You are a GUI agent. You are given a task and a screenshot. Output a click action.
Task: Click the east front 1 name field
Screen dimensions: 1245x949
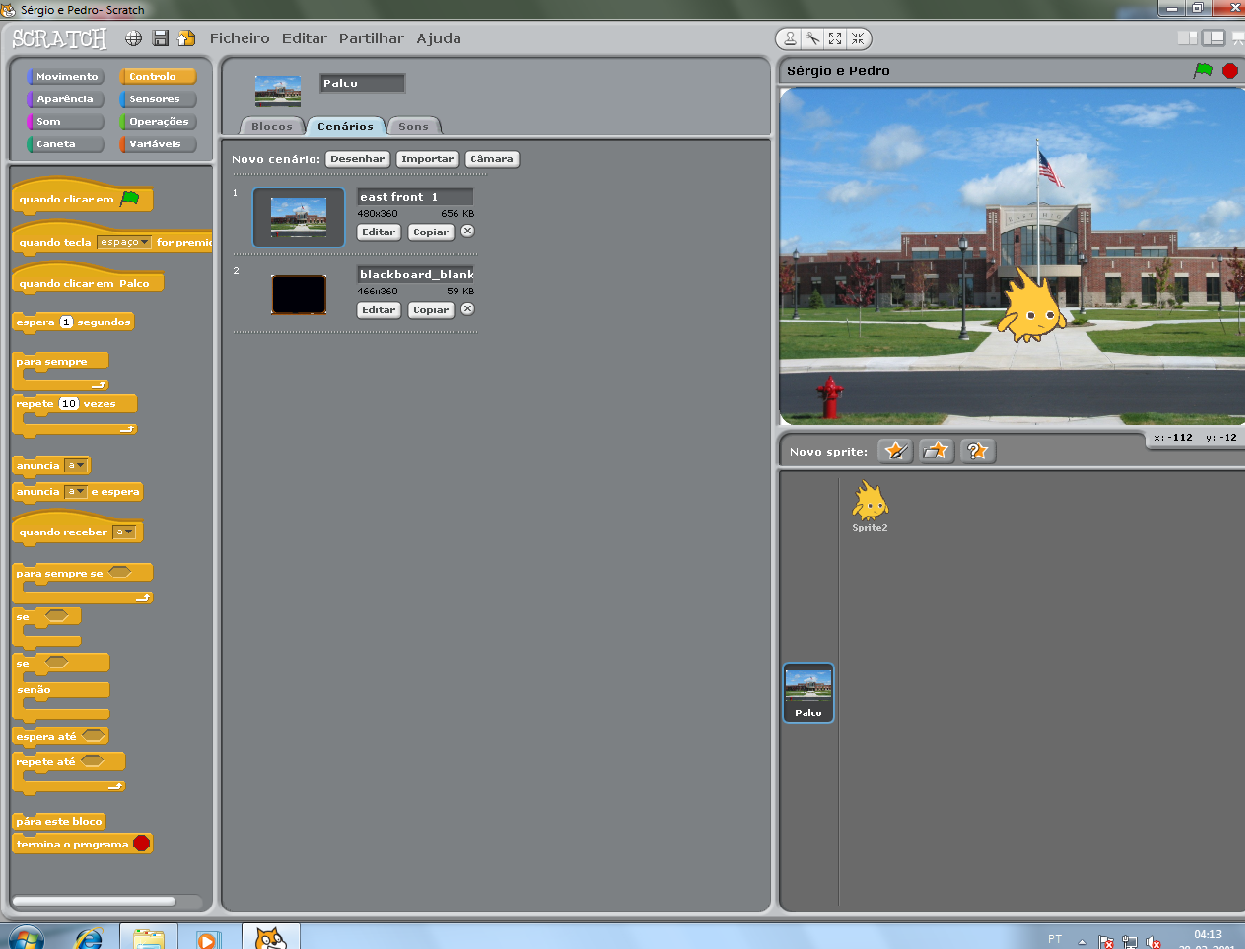tap(415, 197)
